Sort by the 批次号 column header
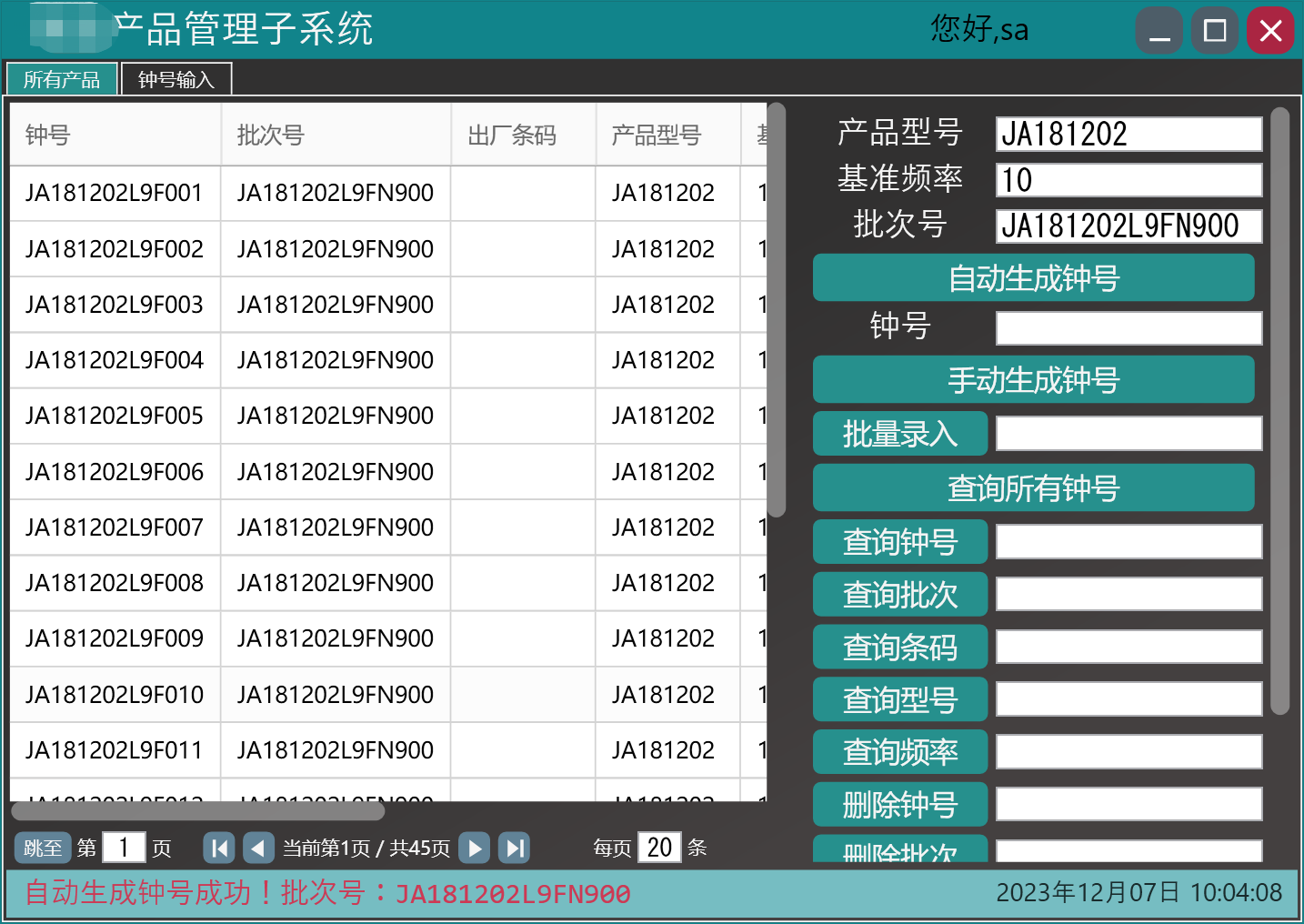The image size is (1304, 924). click(336, 135)
